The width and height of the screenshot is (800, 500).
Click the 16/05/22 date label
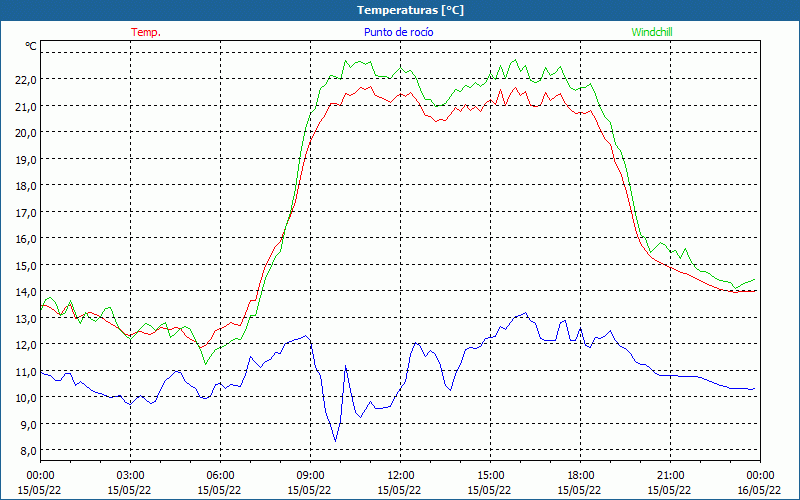point(759,490)
